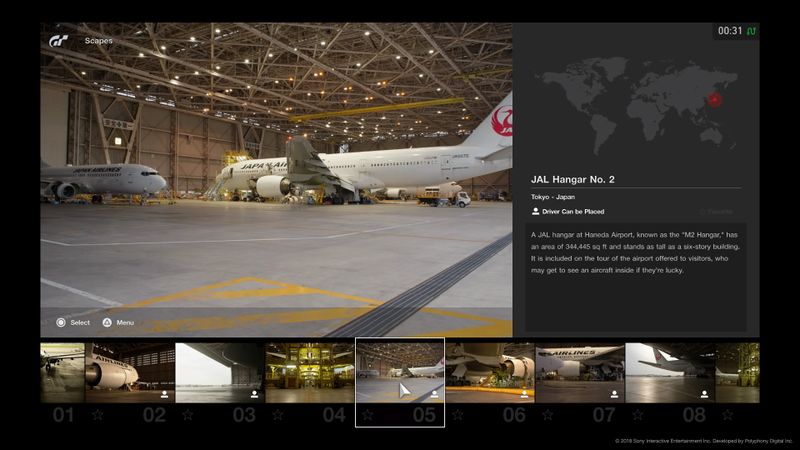Click driver icon on thumbnail 07
The height and width of the screenshot is (450, 800).
pyautogui.click(x=613, y=395)
